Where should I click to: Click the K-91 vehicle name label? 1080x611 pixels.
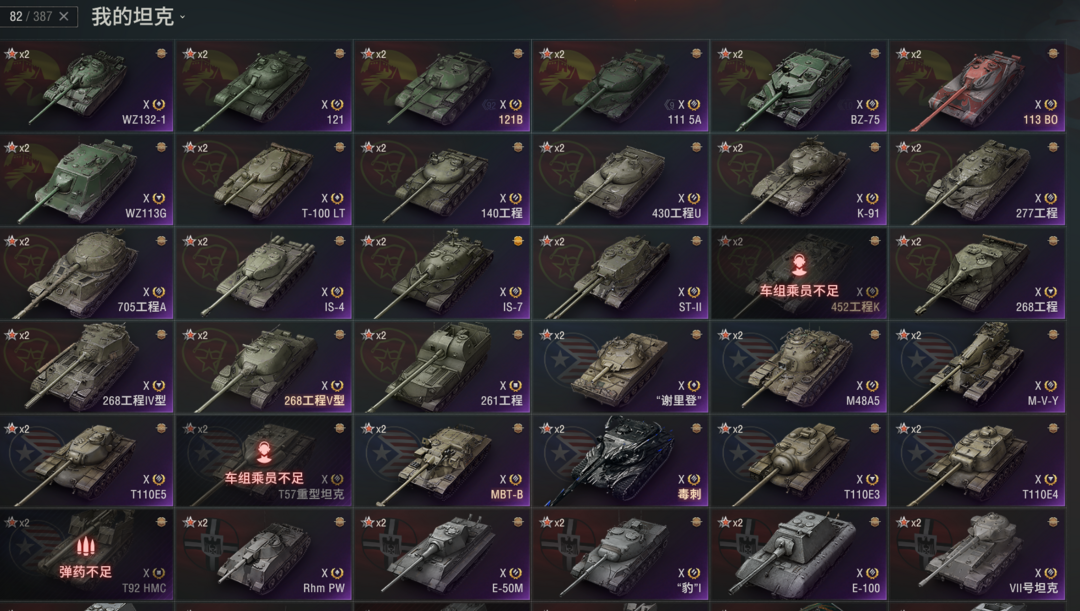pyautogui.click(x=868, y=214)
